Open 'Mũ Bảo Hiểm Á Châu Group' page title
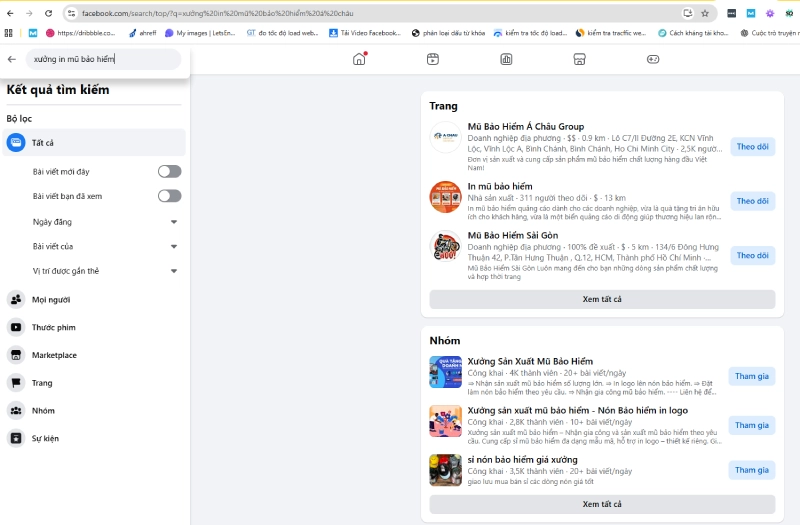The width and height of the screenshot is (800, 525). tap(526, 127)
